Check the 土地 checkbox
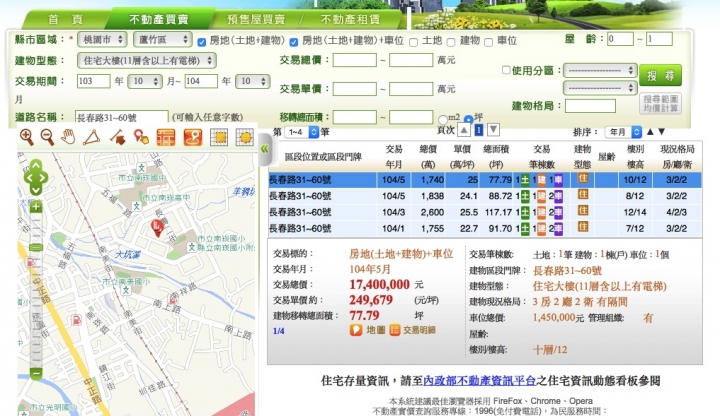The height and width of the screenshot is (416, 720). click(x=413, y=42)
